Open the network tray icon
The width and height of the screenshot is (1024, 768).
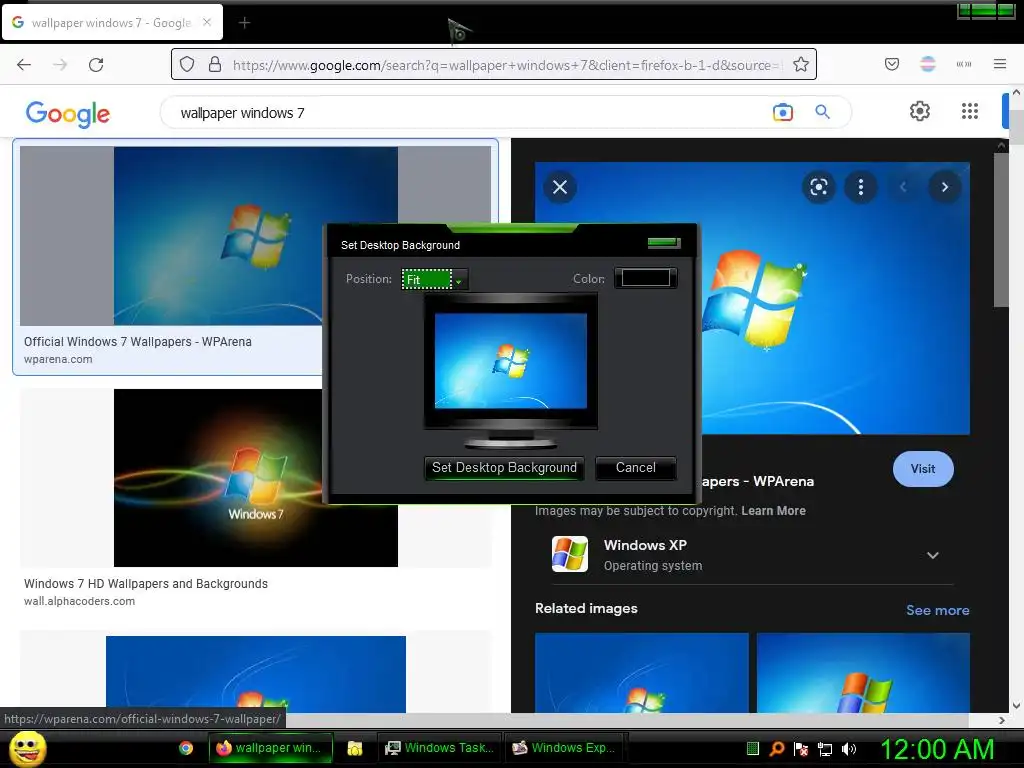coord(825,749)
